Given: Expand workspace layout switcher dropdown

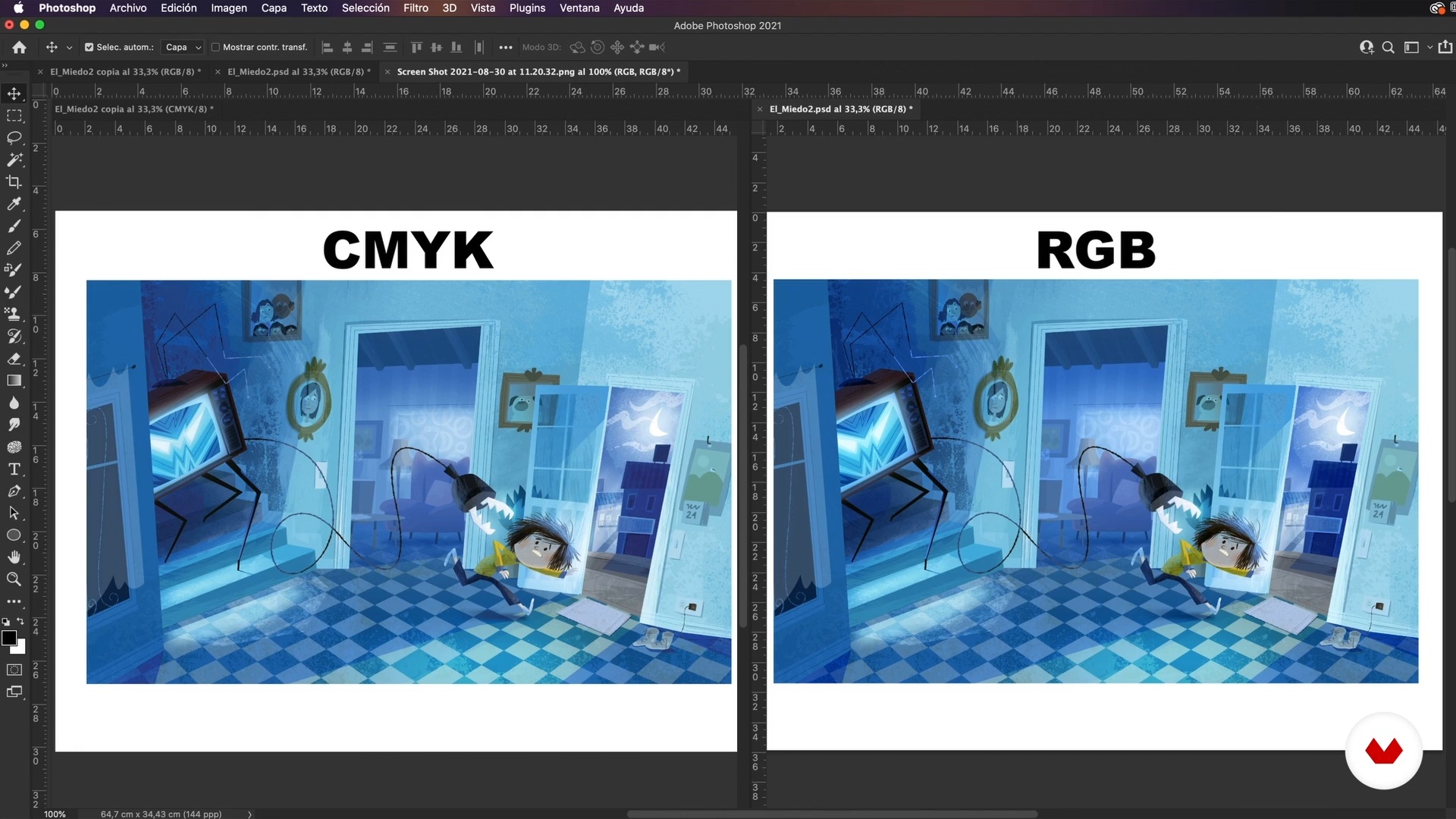Looking at the screenshot, I should [1430, 47].
